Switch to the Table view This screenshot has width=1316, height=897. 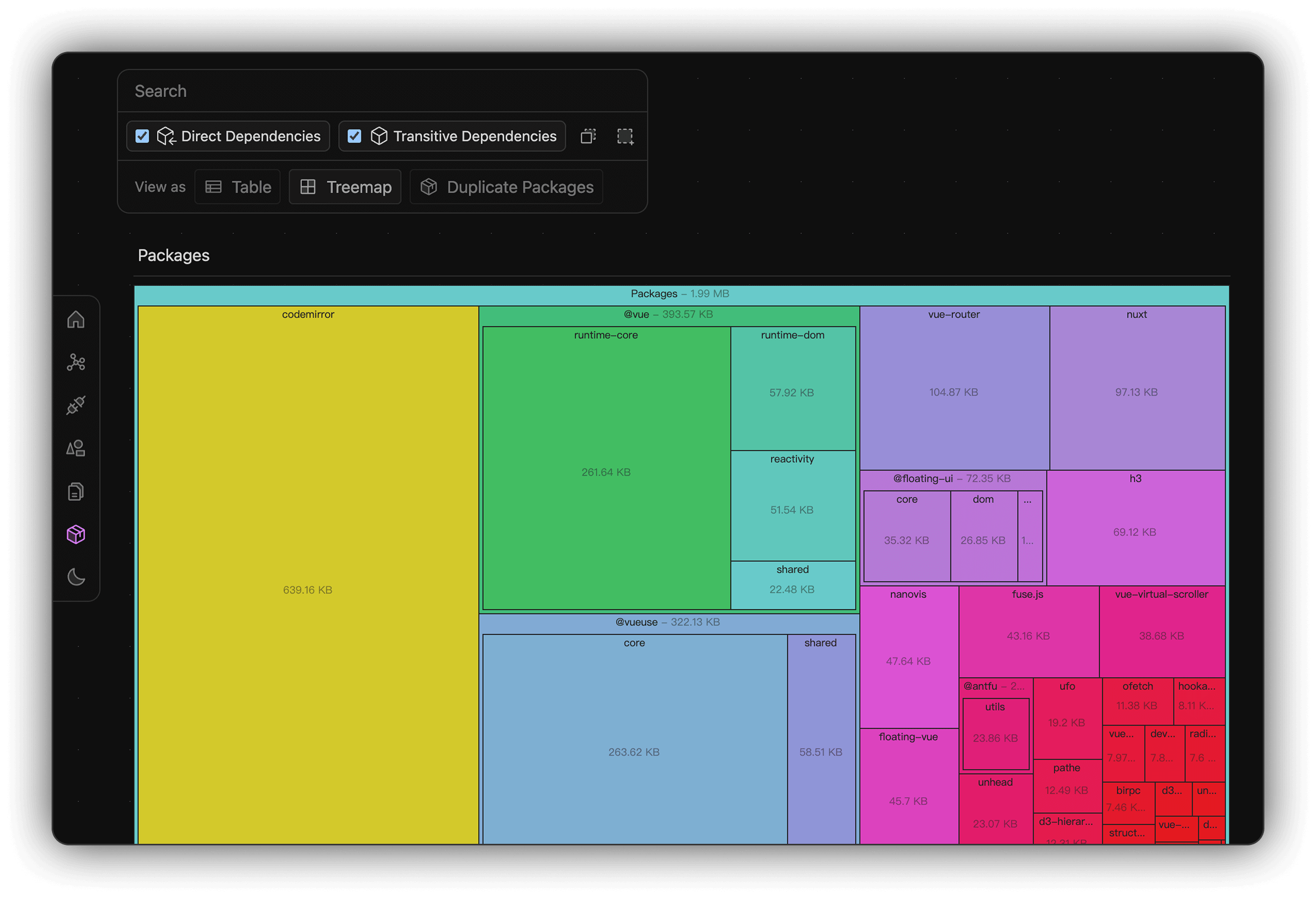click(237, 187)
